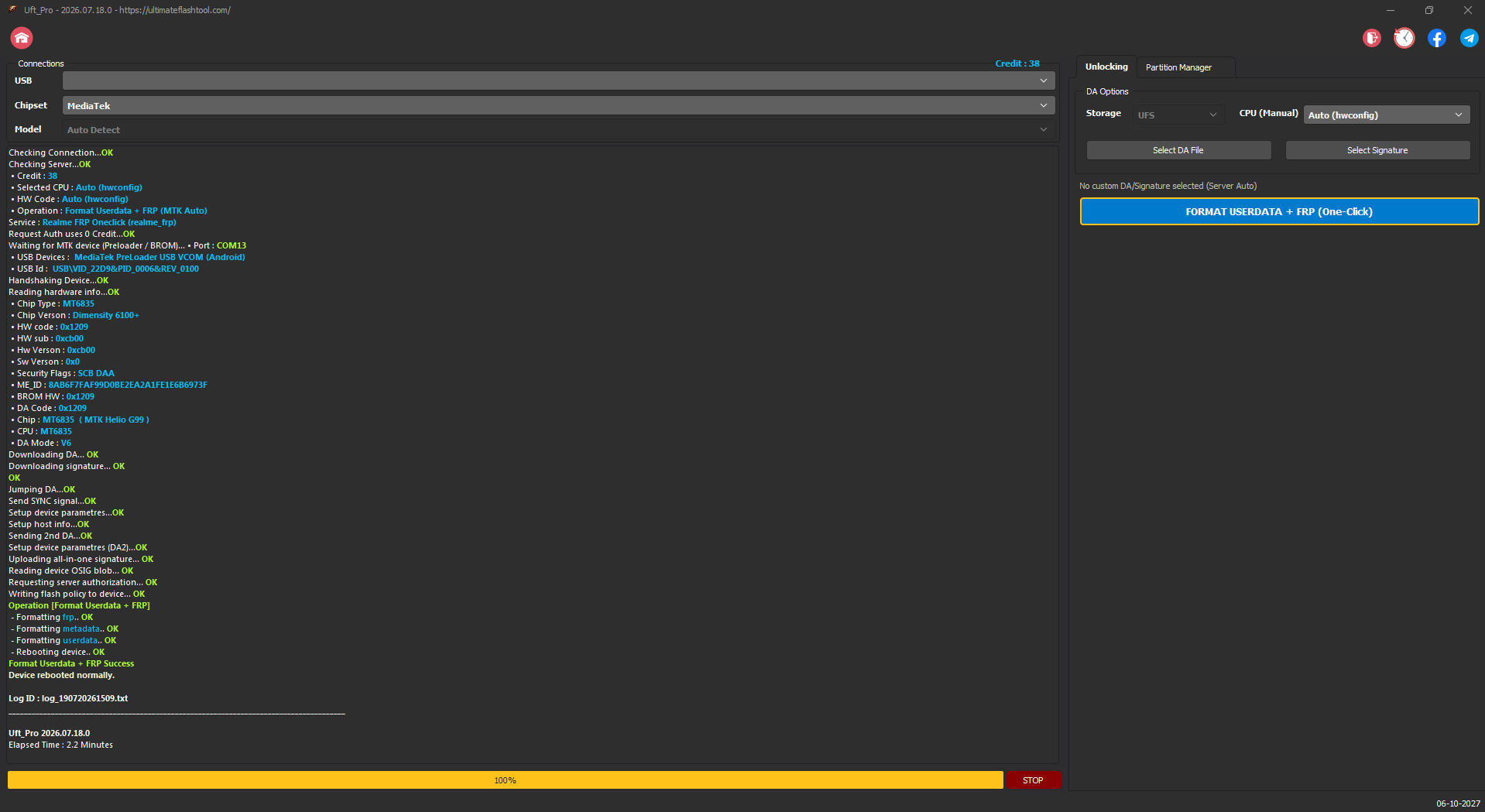Click the Select DA File button

click(x=1178, y=150)
